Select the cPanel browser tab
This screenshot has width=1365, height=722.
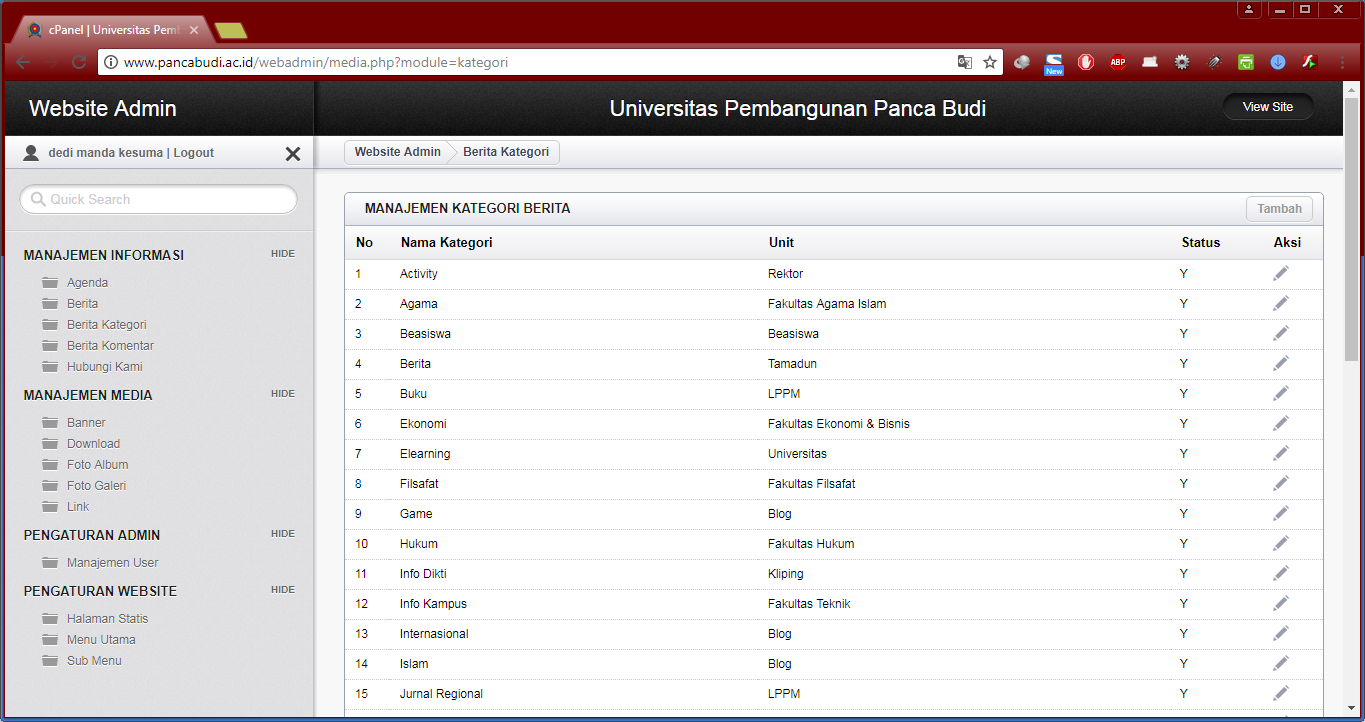(112, 30)
